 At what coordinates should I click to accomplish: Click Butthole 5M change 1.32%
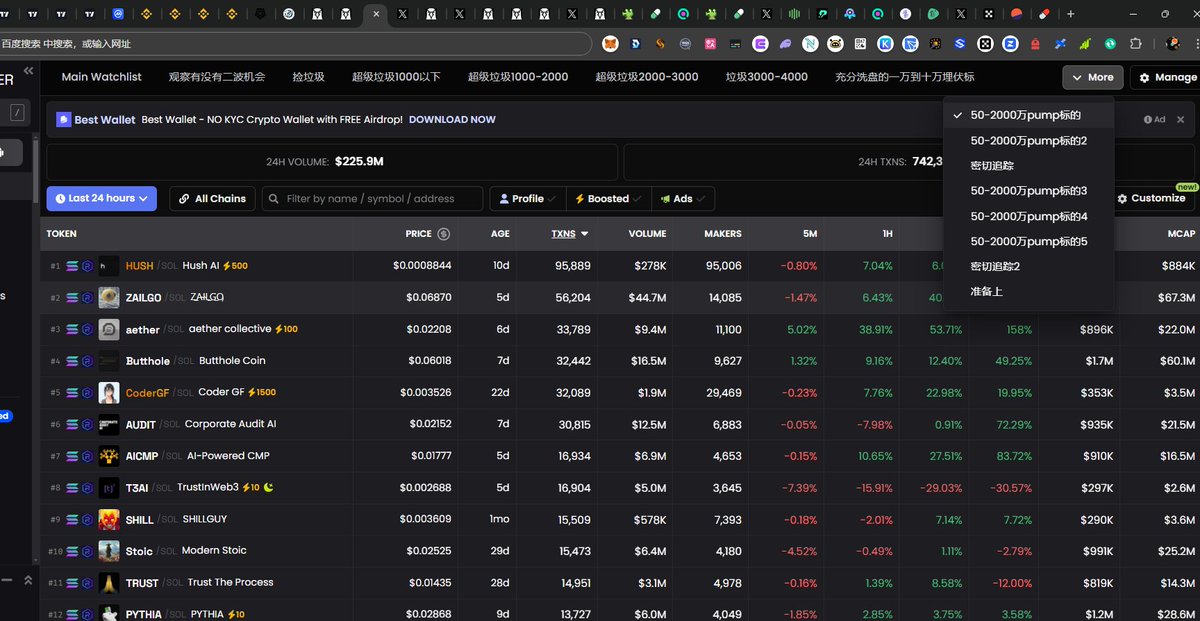point(803,361)
